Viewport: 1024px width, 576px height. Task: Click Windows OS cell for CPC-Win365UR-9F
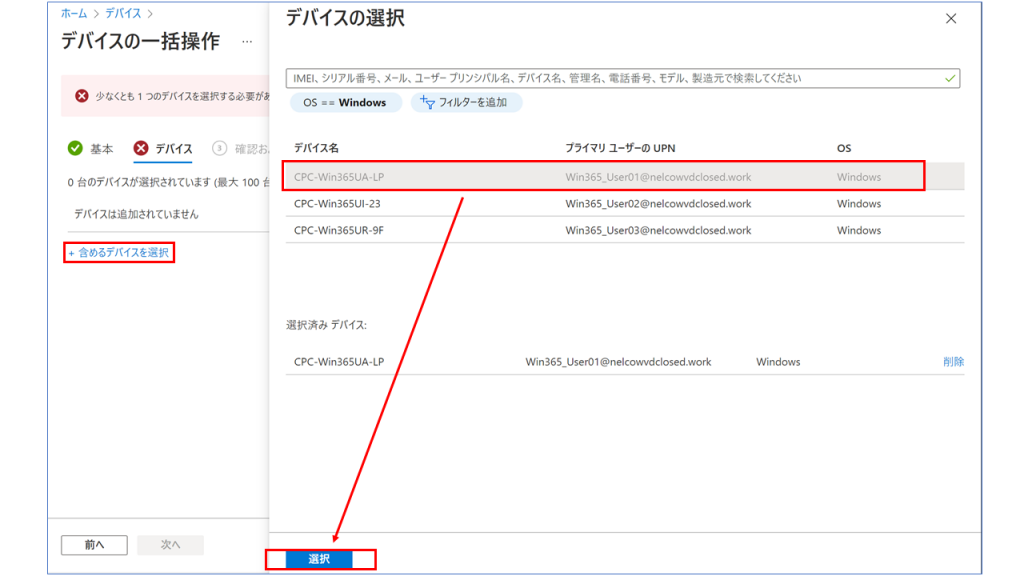pos(859,230)
